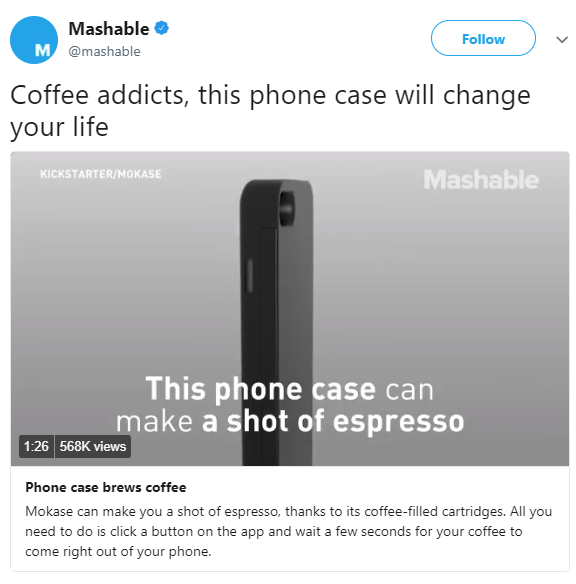
Task: Click the letter M in the avatar
Action: pos(42,50)
